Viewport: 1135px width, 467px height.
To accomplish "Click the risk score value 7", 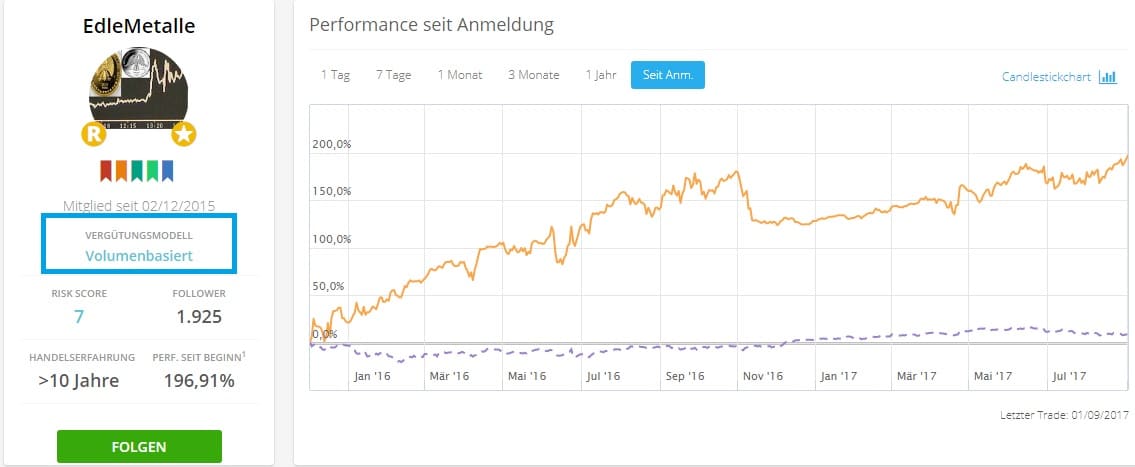I will point(79,318).
